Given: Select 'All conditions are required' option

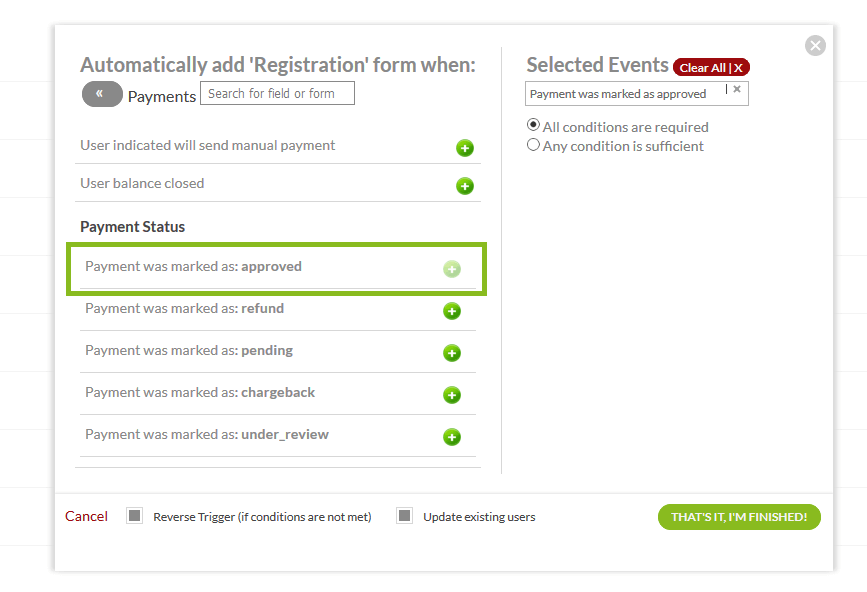Looking at the screenshot, I should point(534,126).
